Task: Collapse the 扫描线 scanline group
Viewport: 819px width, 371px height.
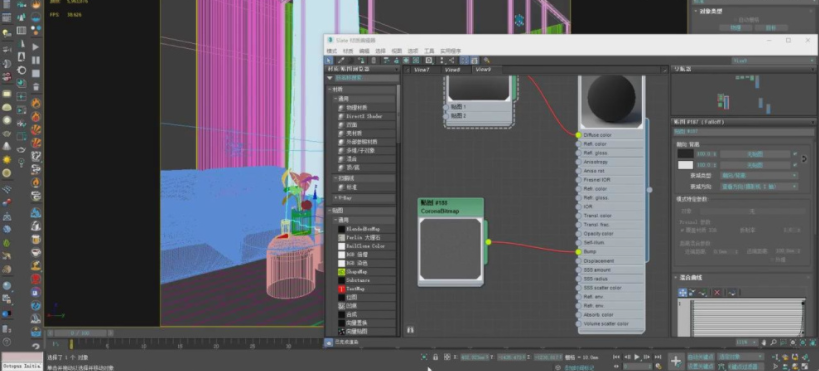Action: [336, 178]
